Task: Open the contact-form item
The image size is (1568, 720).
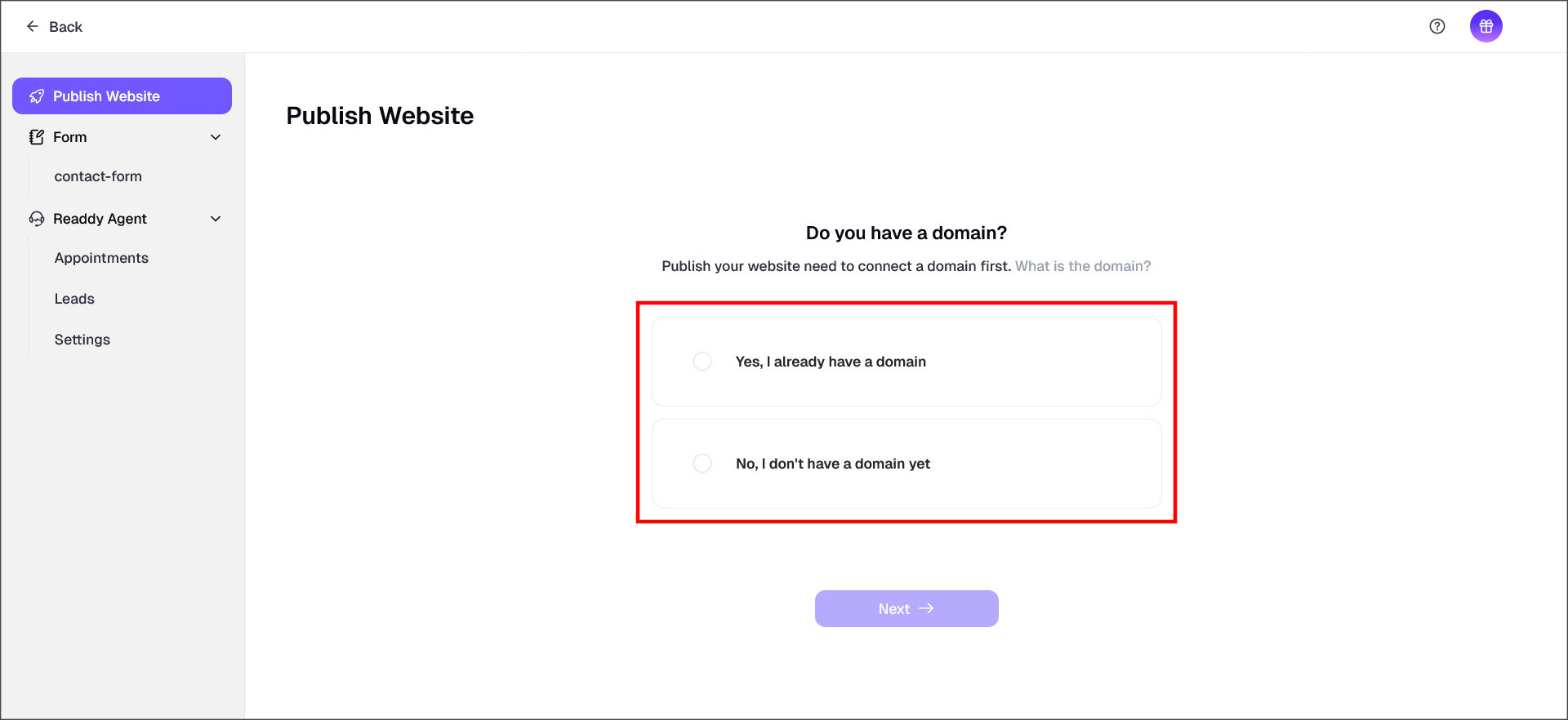Action: (98, 176)
